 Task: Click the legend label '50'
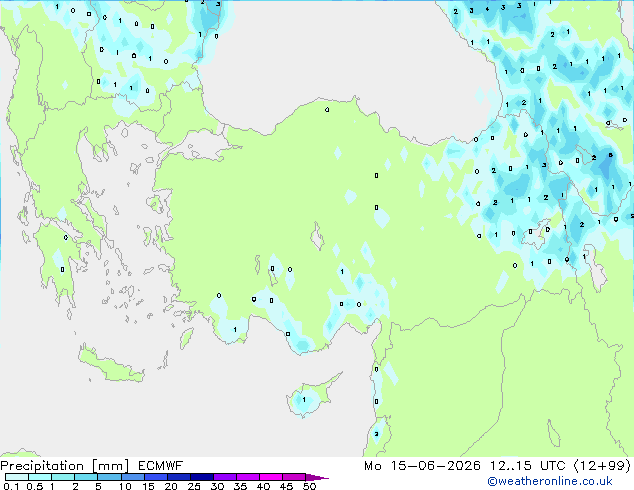309,486
